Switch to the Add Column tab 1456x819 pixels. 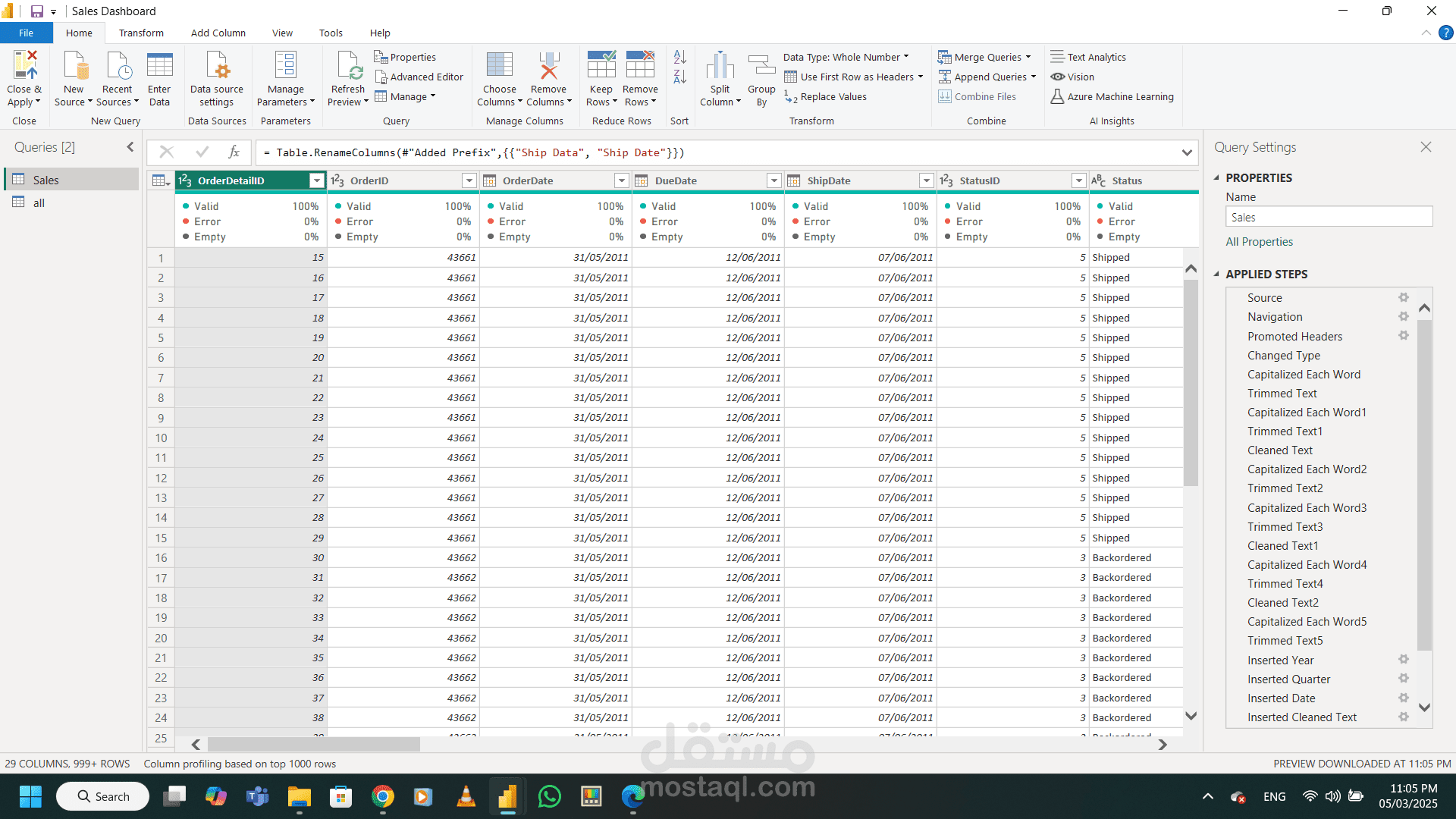(x=218, y=33)
